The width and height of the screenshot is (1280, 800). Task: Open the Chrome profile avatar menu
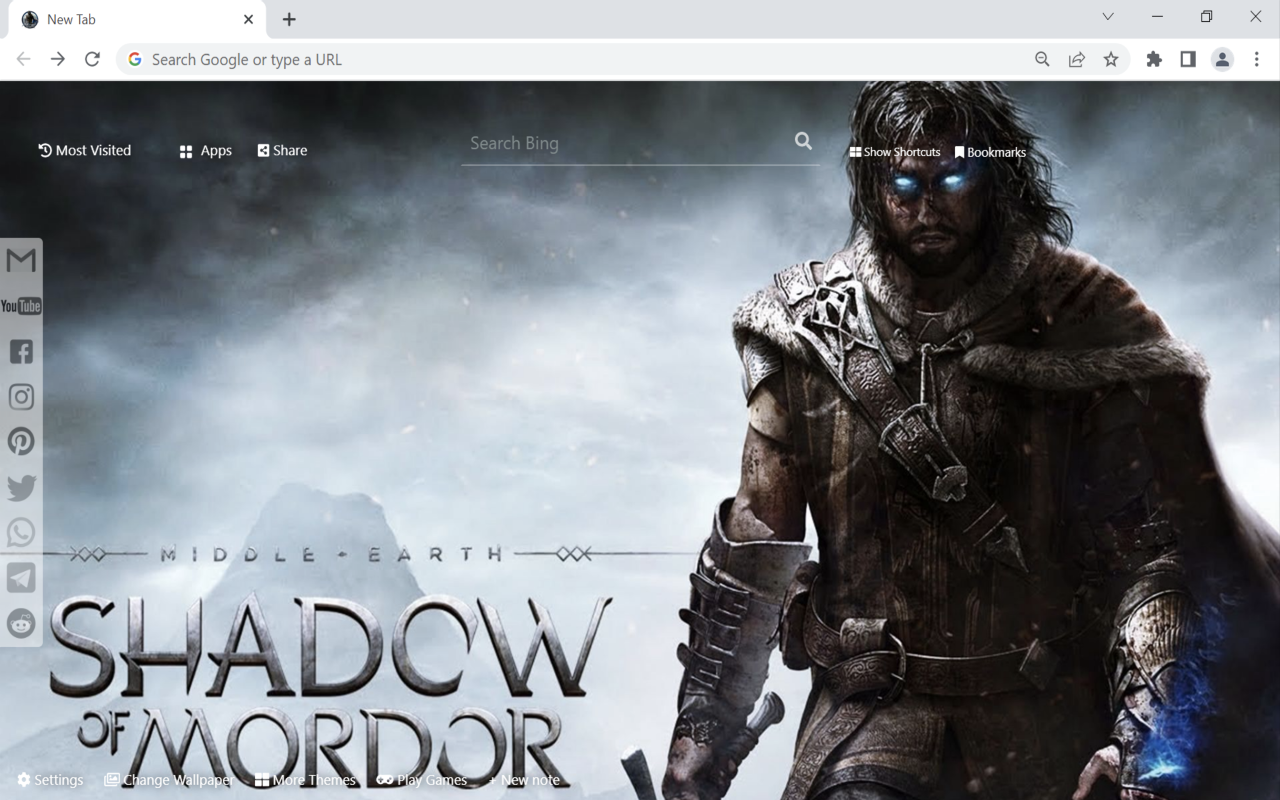click(x=1222, y=59)
